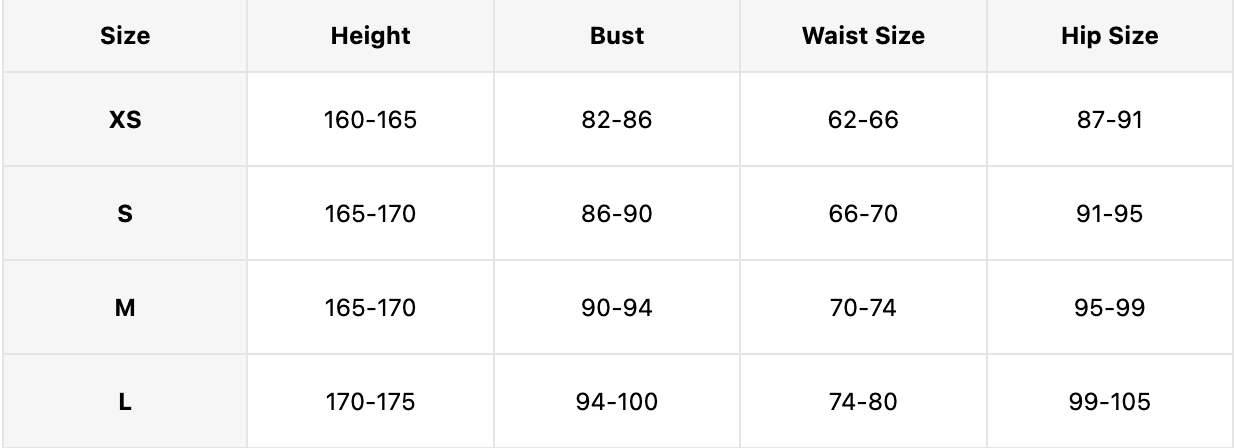Select the M size row label

click(125, 309)
